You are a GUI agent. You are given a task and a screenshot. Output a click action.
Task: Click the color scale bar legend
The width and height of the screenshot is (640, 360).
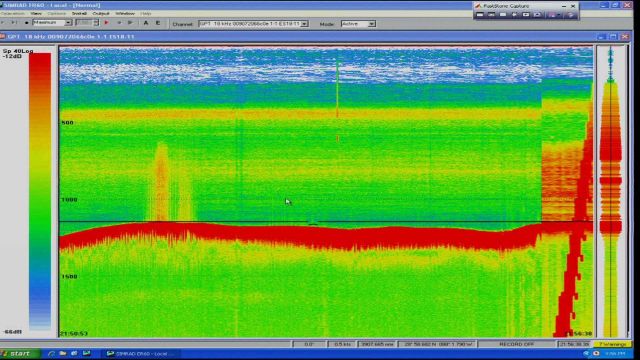point(40,191)
